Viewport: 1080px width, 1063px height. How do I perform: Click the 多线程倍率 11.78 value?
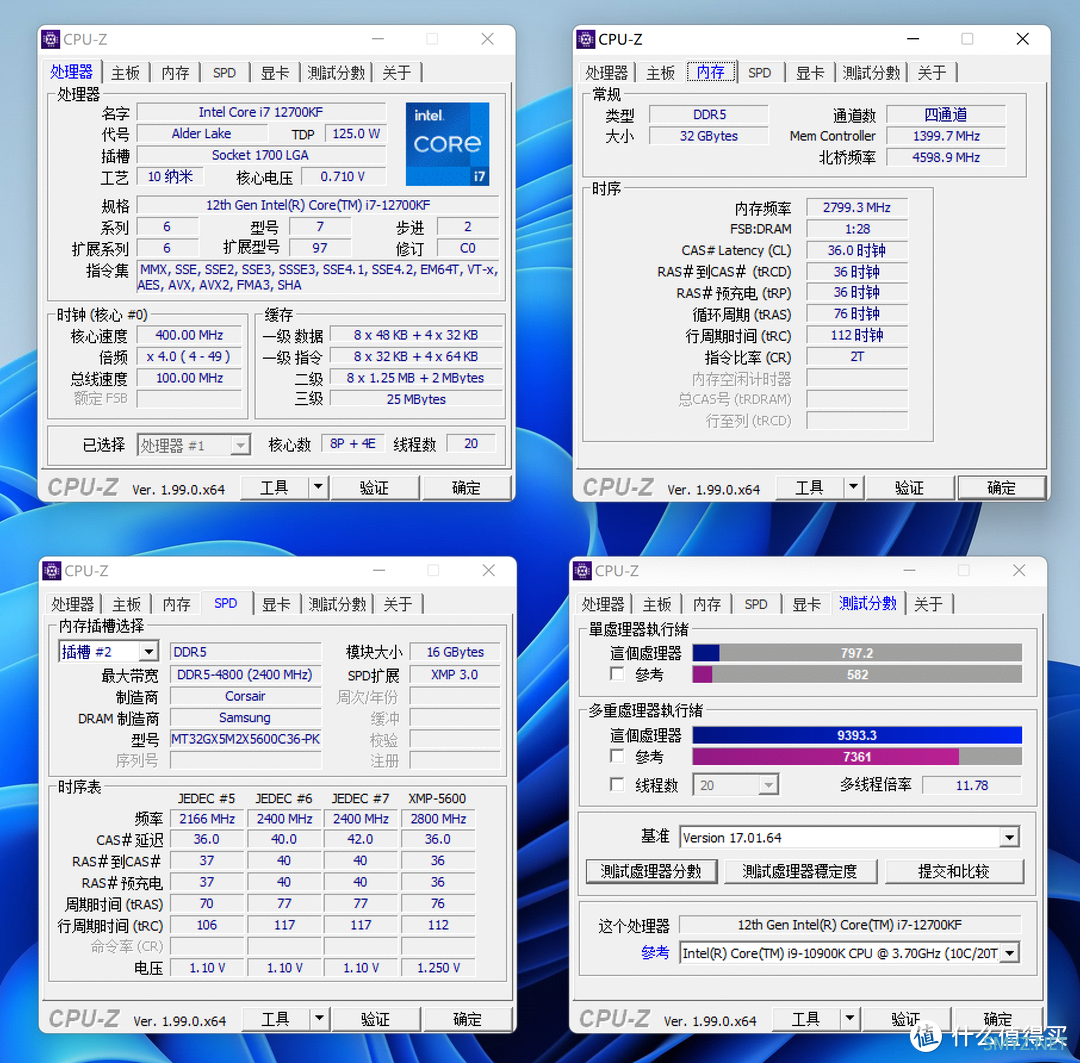point(972,785)
